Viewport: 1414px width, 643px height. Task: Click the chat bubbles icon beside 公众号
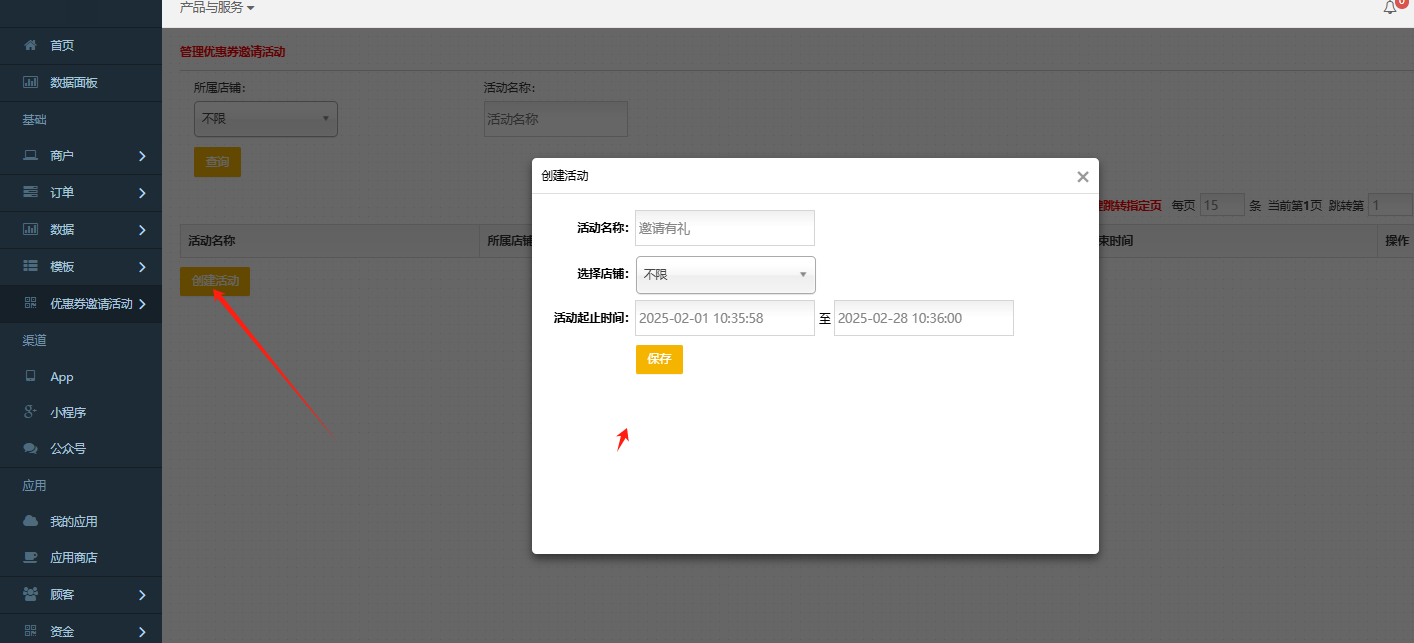point(30,449)
